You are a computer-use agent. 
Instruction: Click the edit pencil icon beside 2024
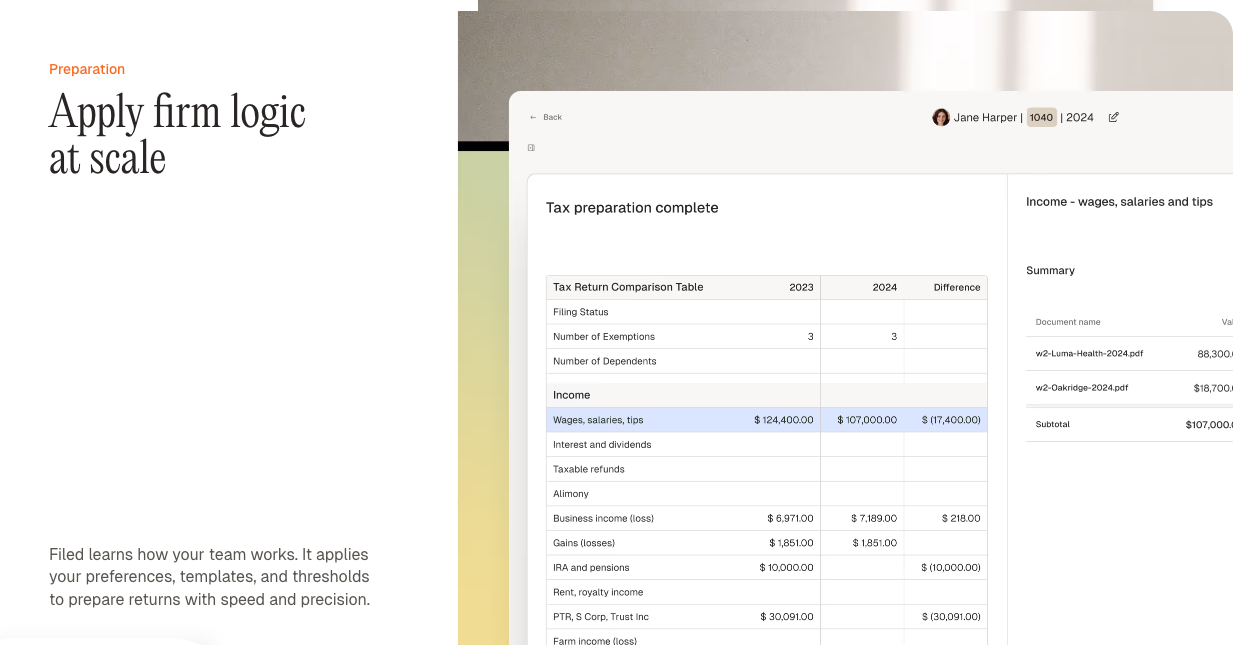1114,117
